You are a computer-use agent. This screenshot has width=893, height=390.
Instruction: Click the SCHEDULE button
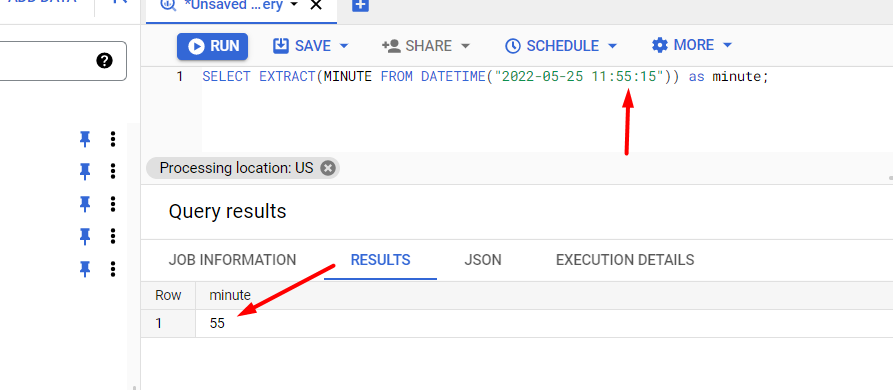coord(552,46)
